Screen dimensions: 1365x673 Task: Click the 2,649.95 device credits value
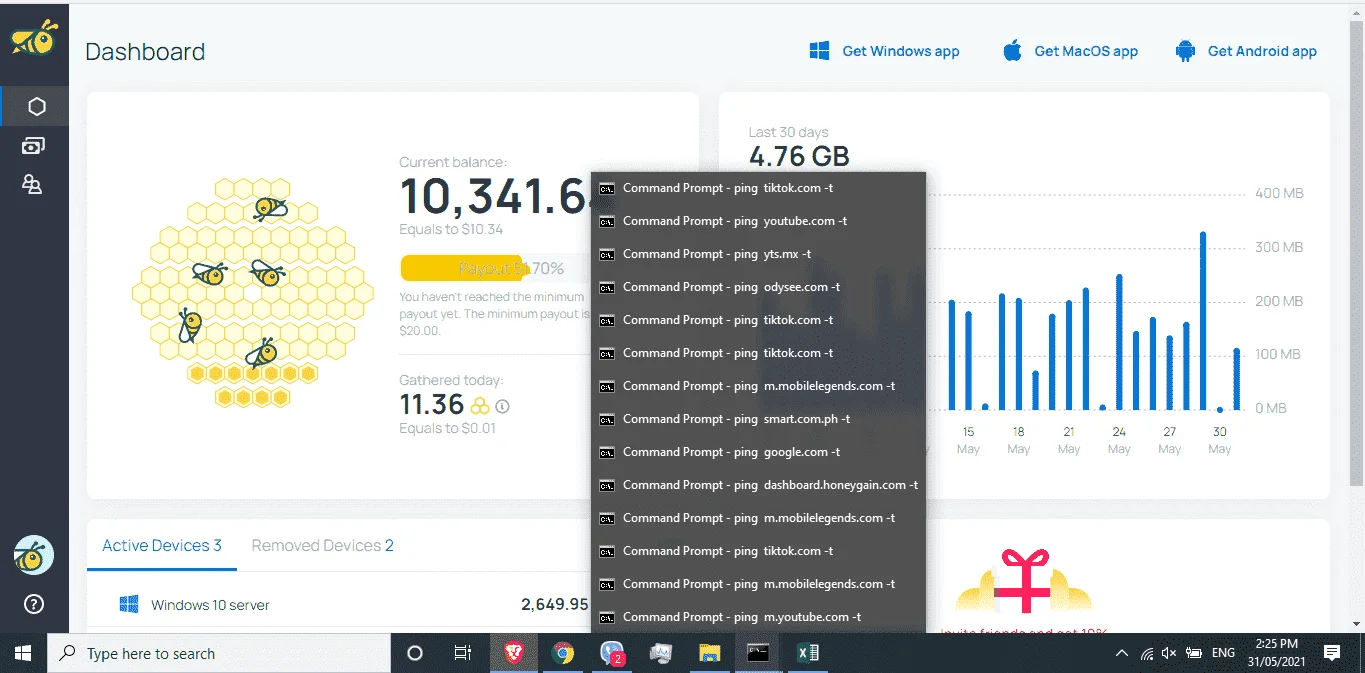[555, 604]
